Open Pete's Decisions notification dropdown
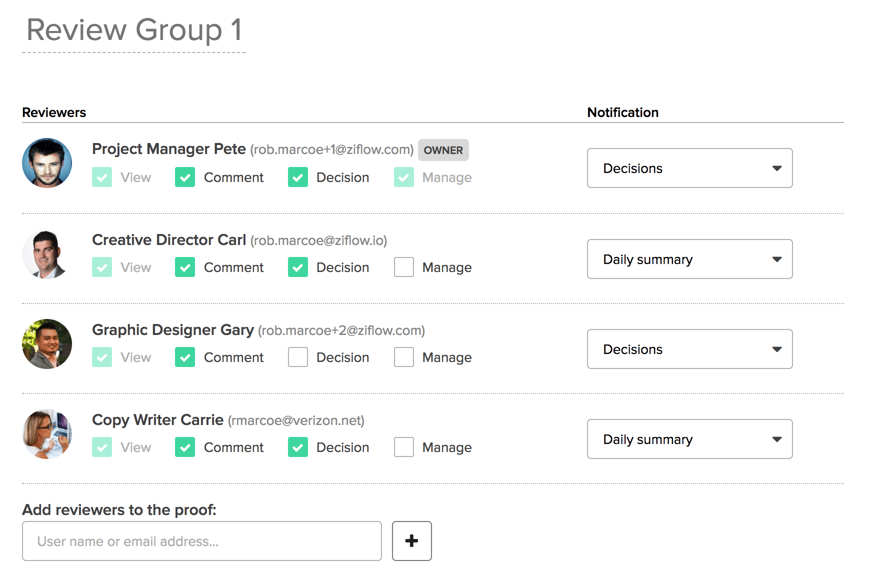870x581 pixels. pos(689,168)
